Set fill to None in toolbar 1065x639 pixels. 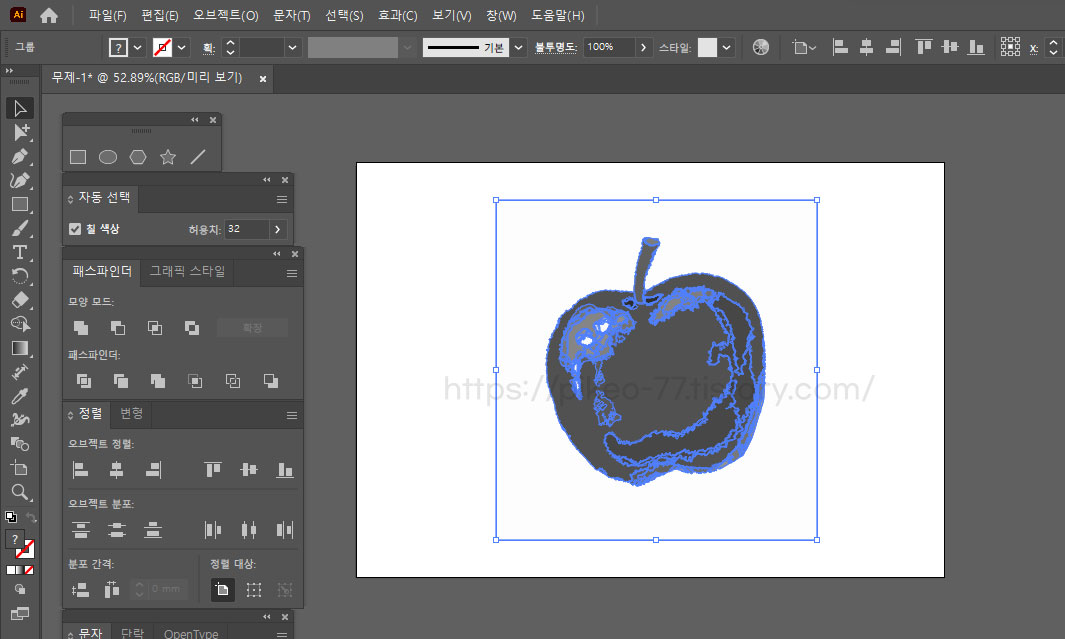point(29,570)
